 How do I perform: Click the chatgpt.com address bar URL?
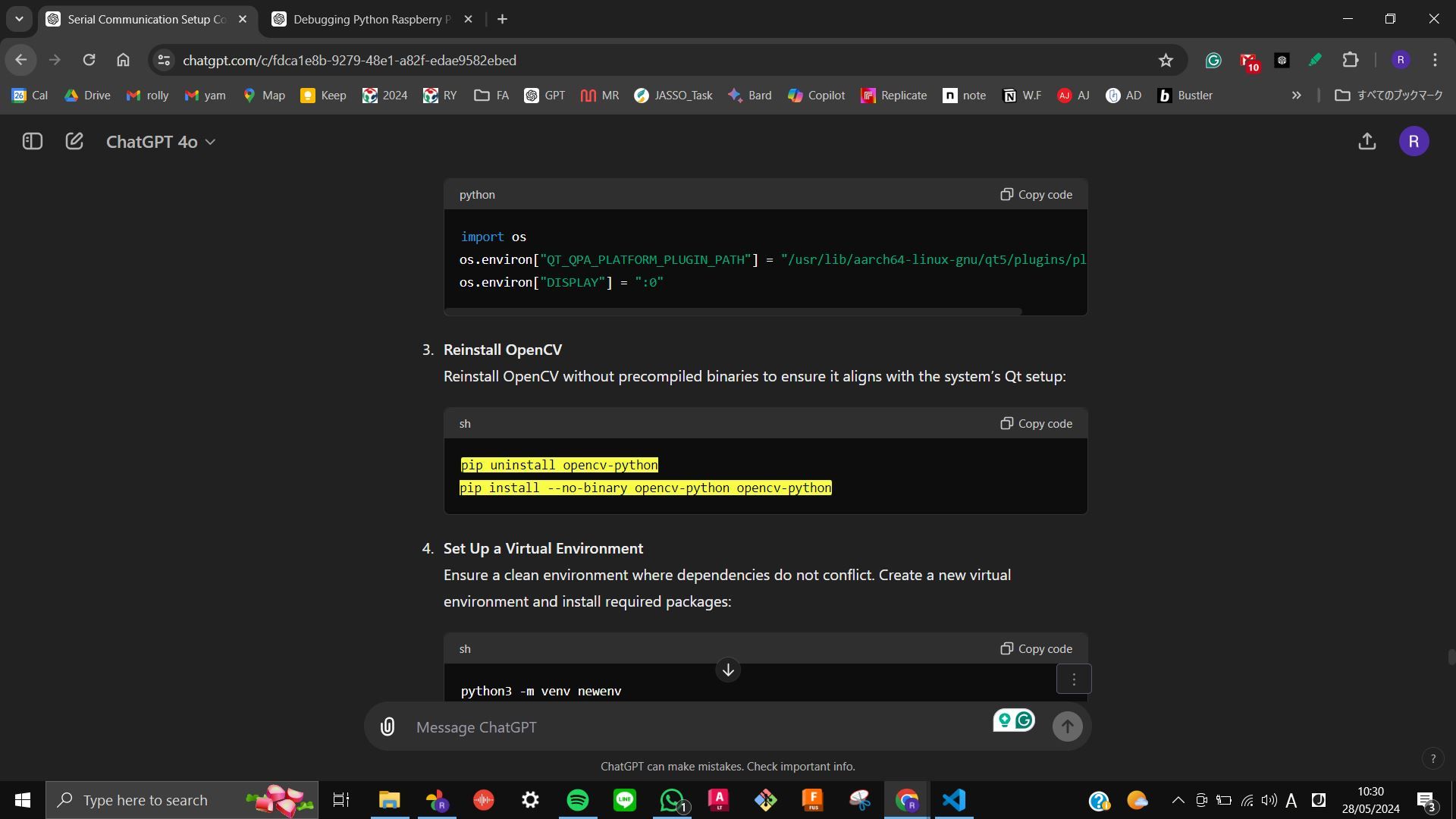click(350, 61)
